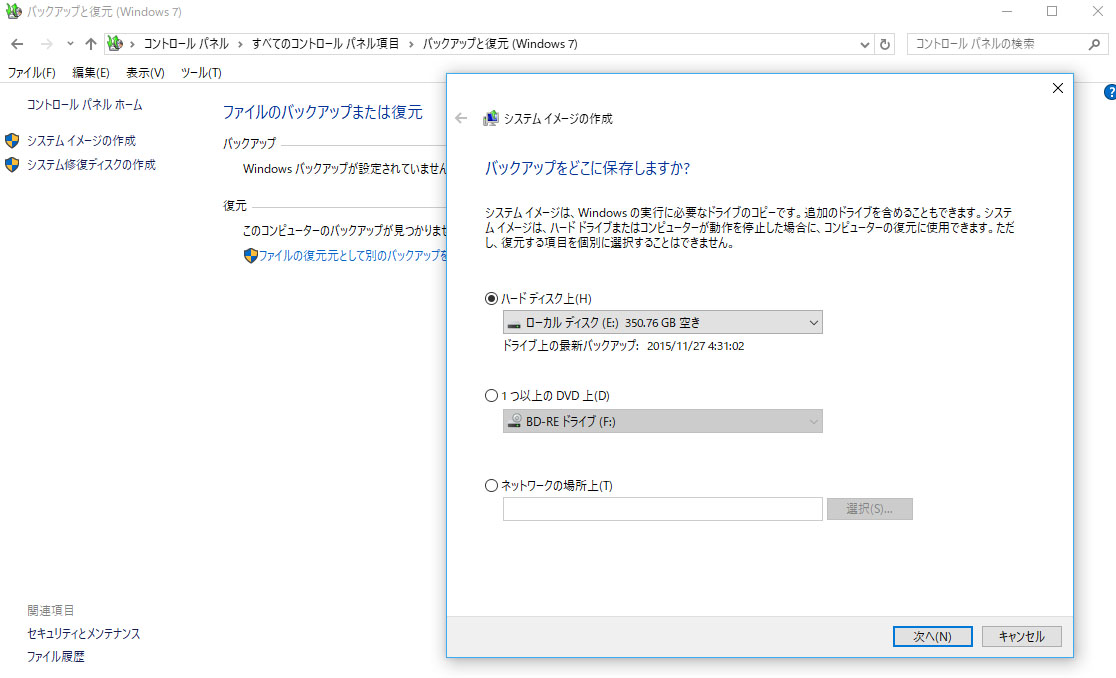This screenshot has height=678, width=1116.
Task: Click the 選択(S)... button
Action: pos(870,509)
